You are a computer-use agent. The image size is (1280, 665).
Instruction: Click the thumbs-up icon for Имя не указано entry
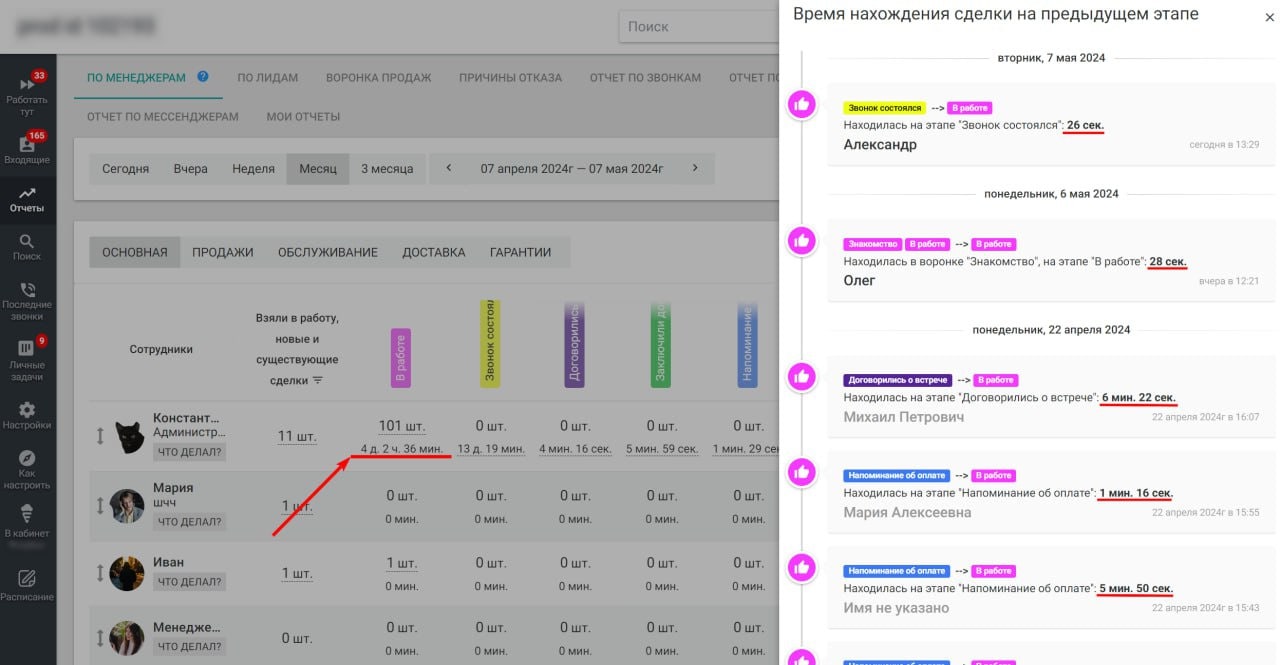pyautogui.click(x=801, y=568)
